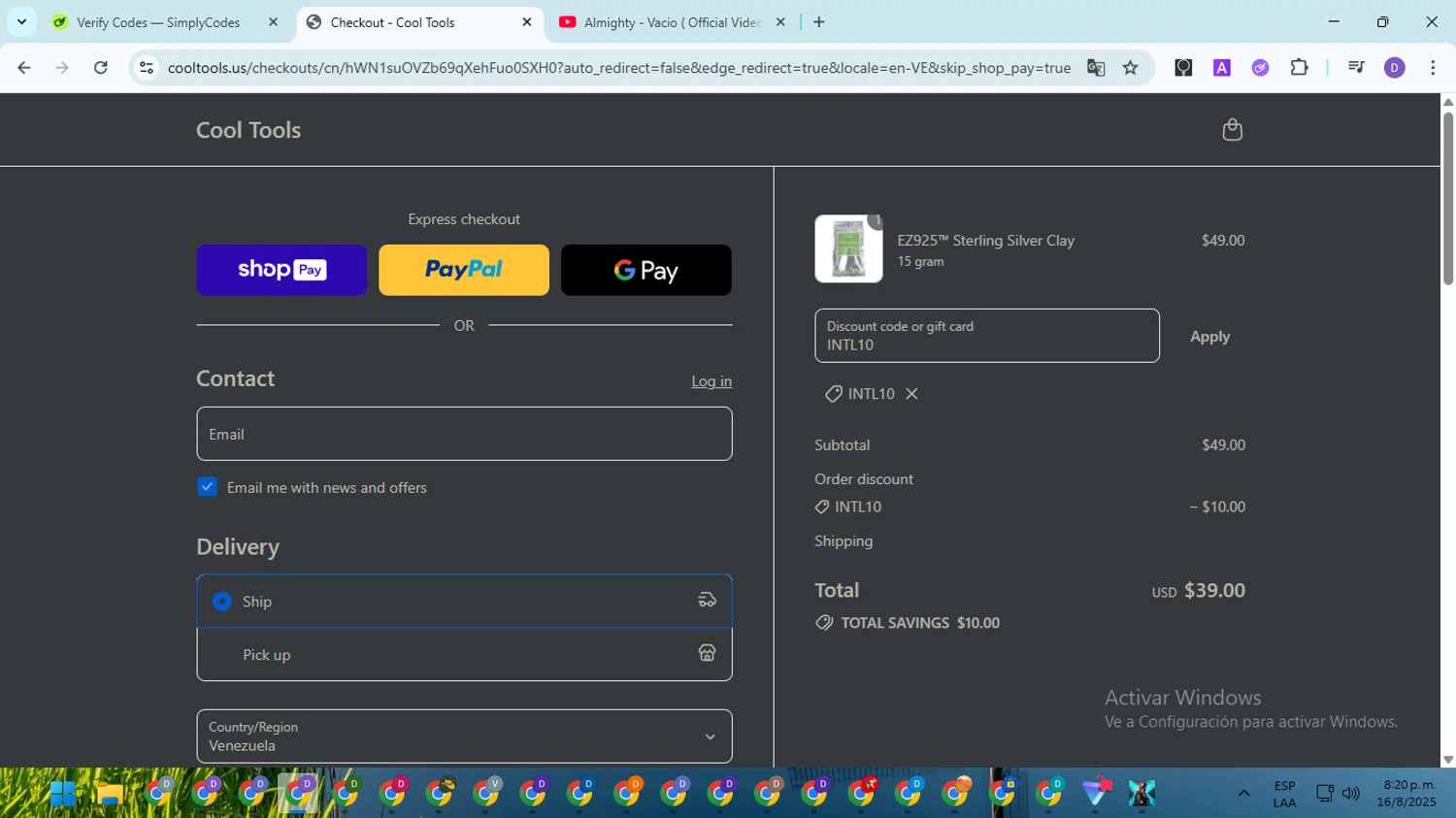Open the media controls icon
Screen dimensions: 1456x818
pyautogui.click(x=1356, y=68)
